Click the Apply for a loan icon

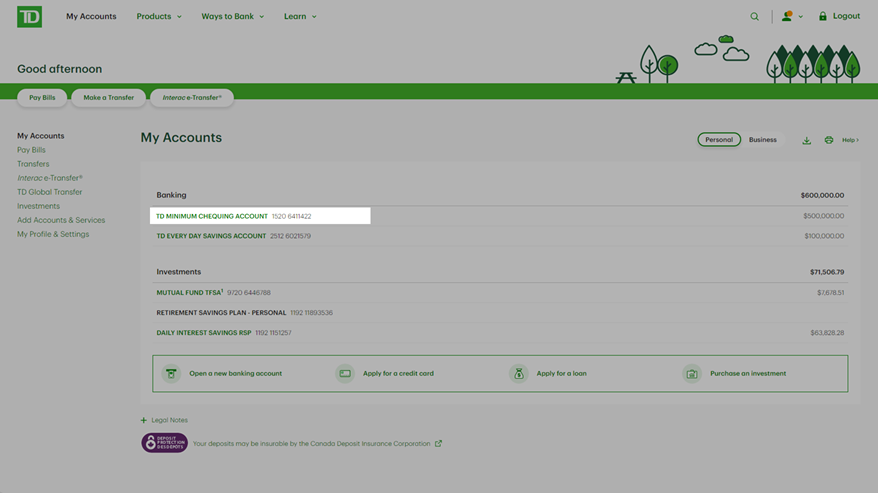518,373
